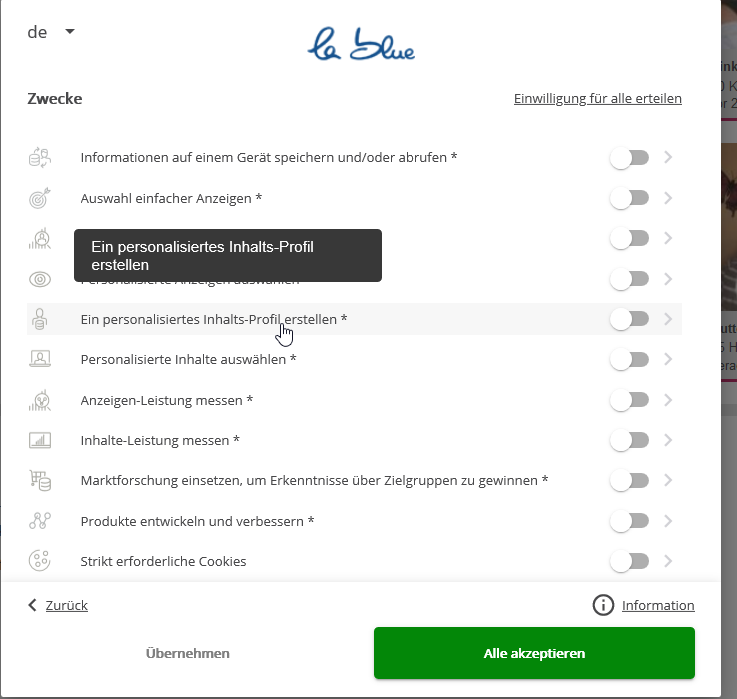Toggle on Personalisierte Inhalte auswählen
737x699 pixels.
point(629,359)
